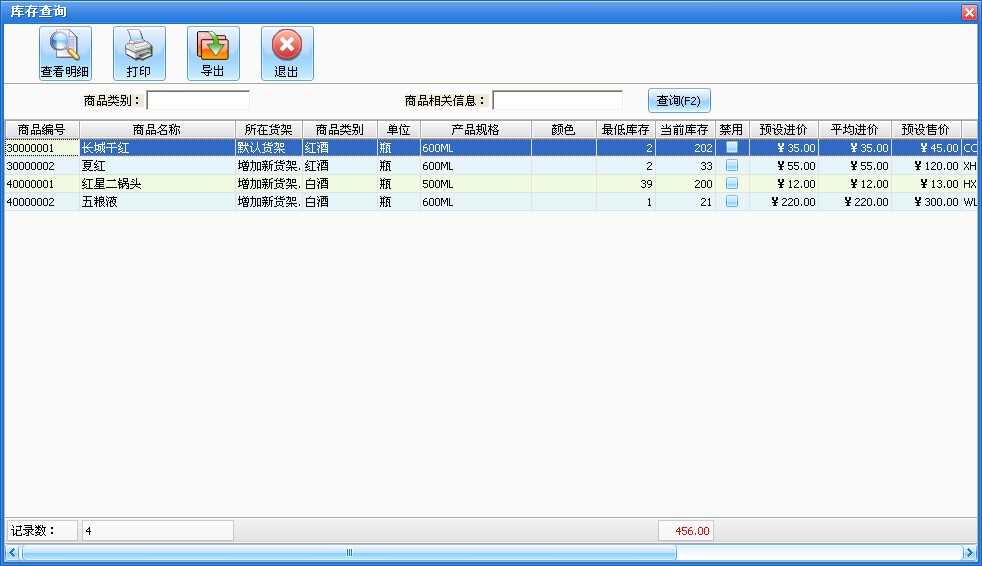982x566 pixels.
Task: Select the 五粮液 product name
Action: click(157, 202)
